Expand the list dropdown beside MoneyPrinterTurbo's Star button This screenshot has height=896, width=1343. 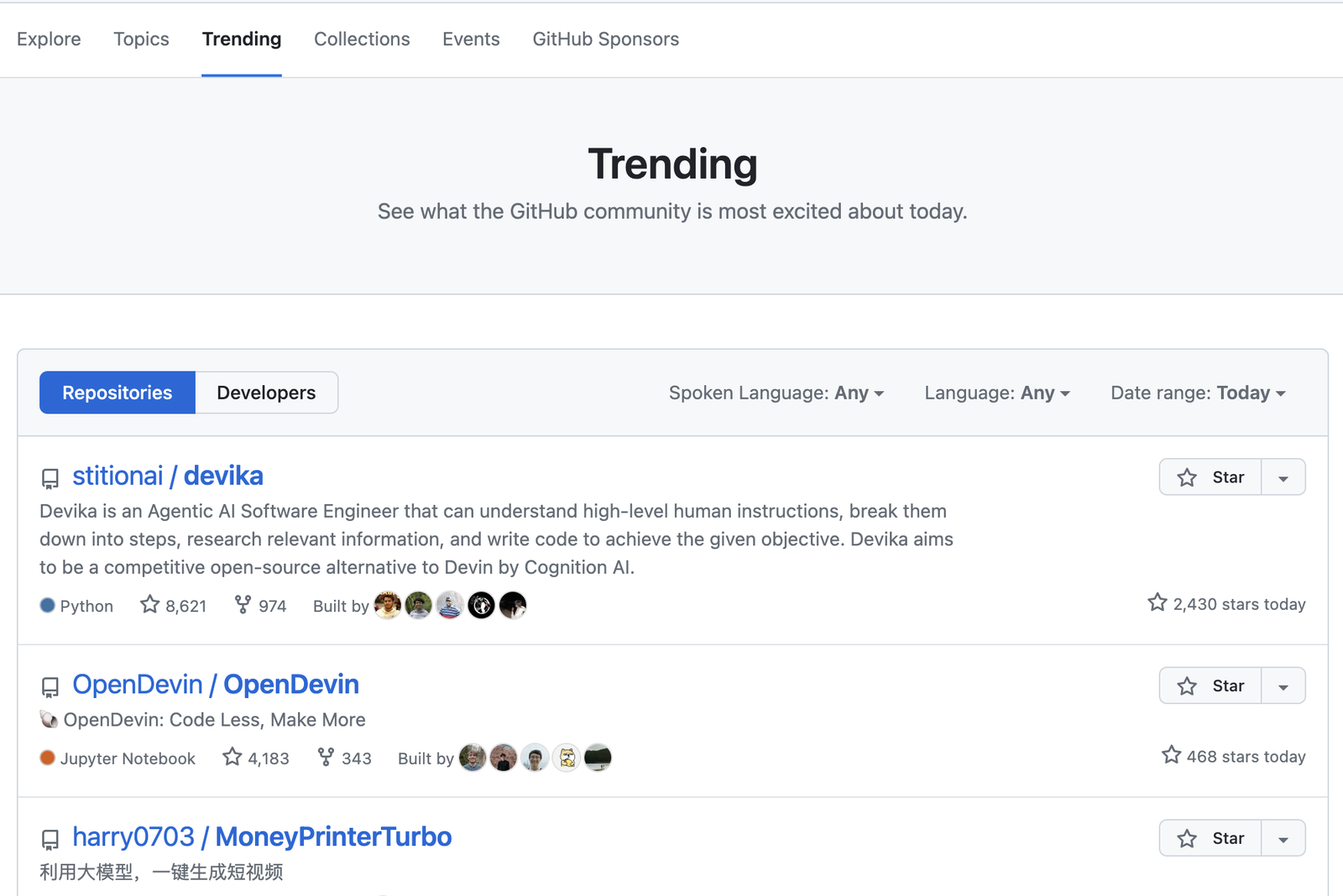pyautogui.click(x=1283, y=838)
